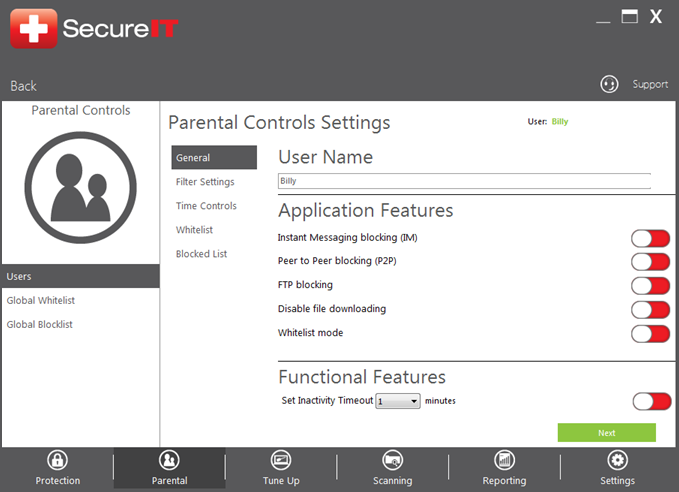Switch to the Time Controls tab
Image resolution: width=679 pixels, height=492 pixels.
pos(206,206)
